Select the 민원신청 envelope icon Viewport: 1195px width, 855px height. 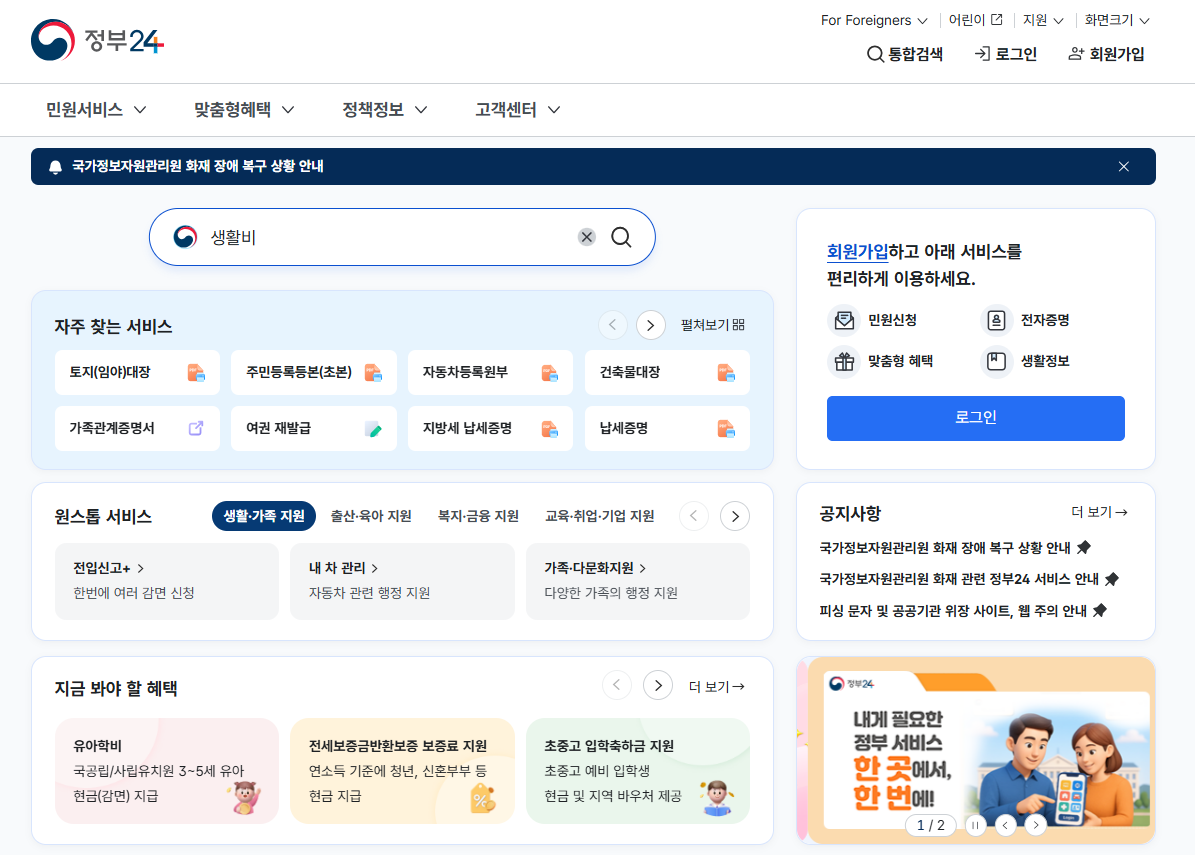coord(843,320)
